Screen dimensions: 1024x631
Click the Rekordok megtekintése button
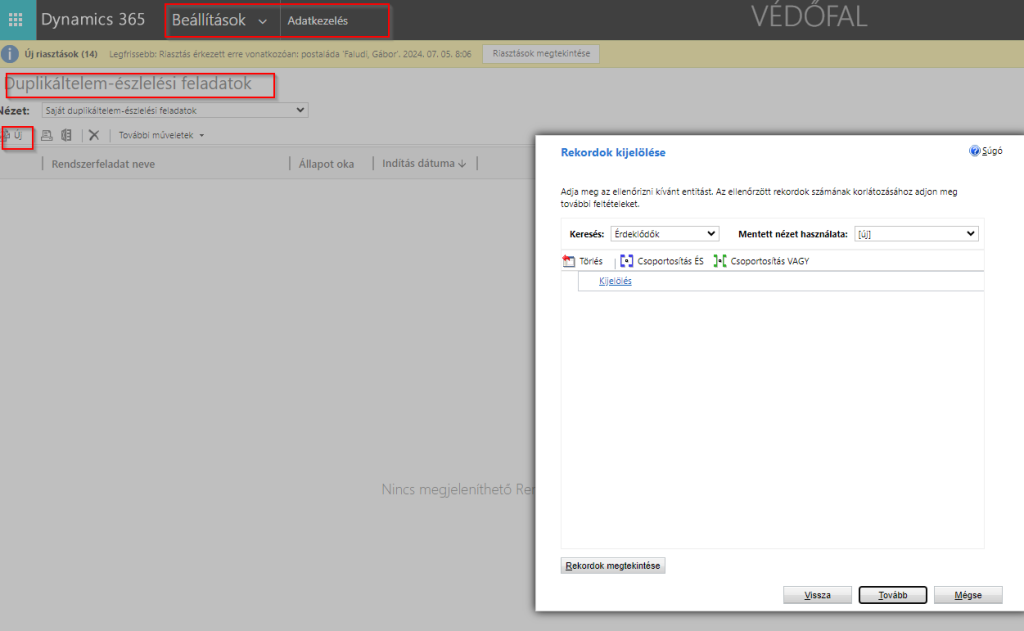pos(613,566)
